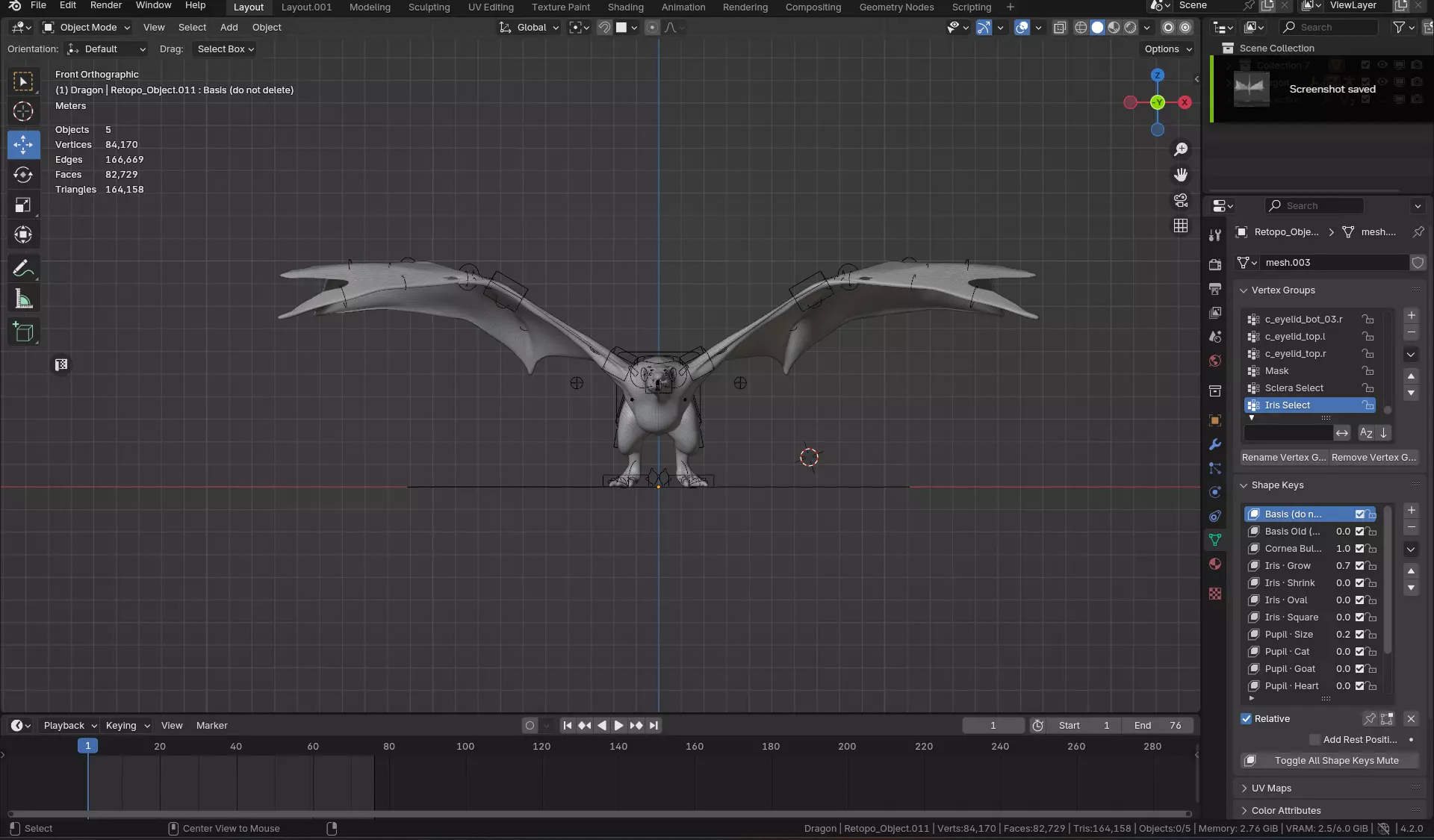1434x840 pixels.
Task: Activate the Transform tool
Action: [x=23, y=235]
